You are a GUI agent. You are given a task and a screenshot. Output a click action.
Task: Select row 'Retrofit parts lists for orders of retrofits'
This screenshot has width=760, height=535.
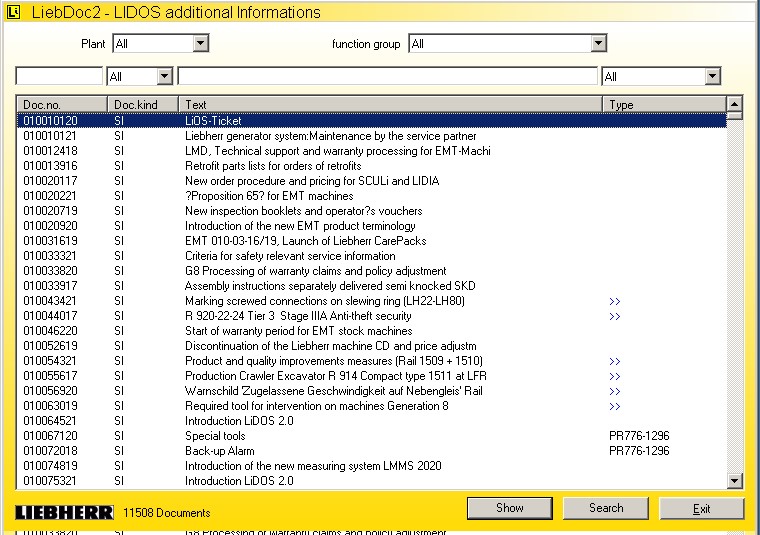pyautogui.click(x=372, y=166)
